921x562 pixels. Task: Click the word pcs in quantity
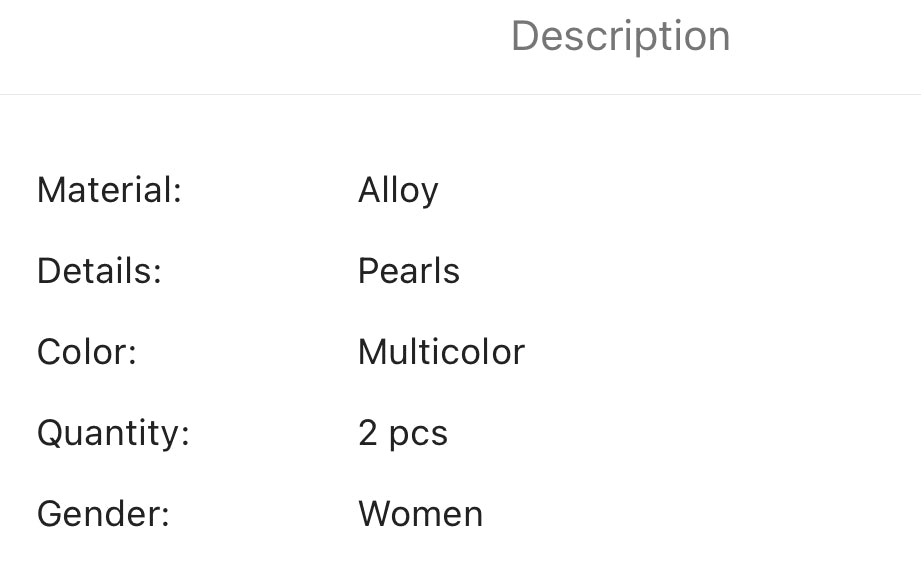click(418, 436)
